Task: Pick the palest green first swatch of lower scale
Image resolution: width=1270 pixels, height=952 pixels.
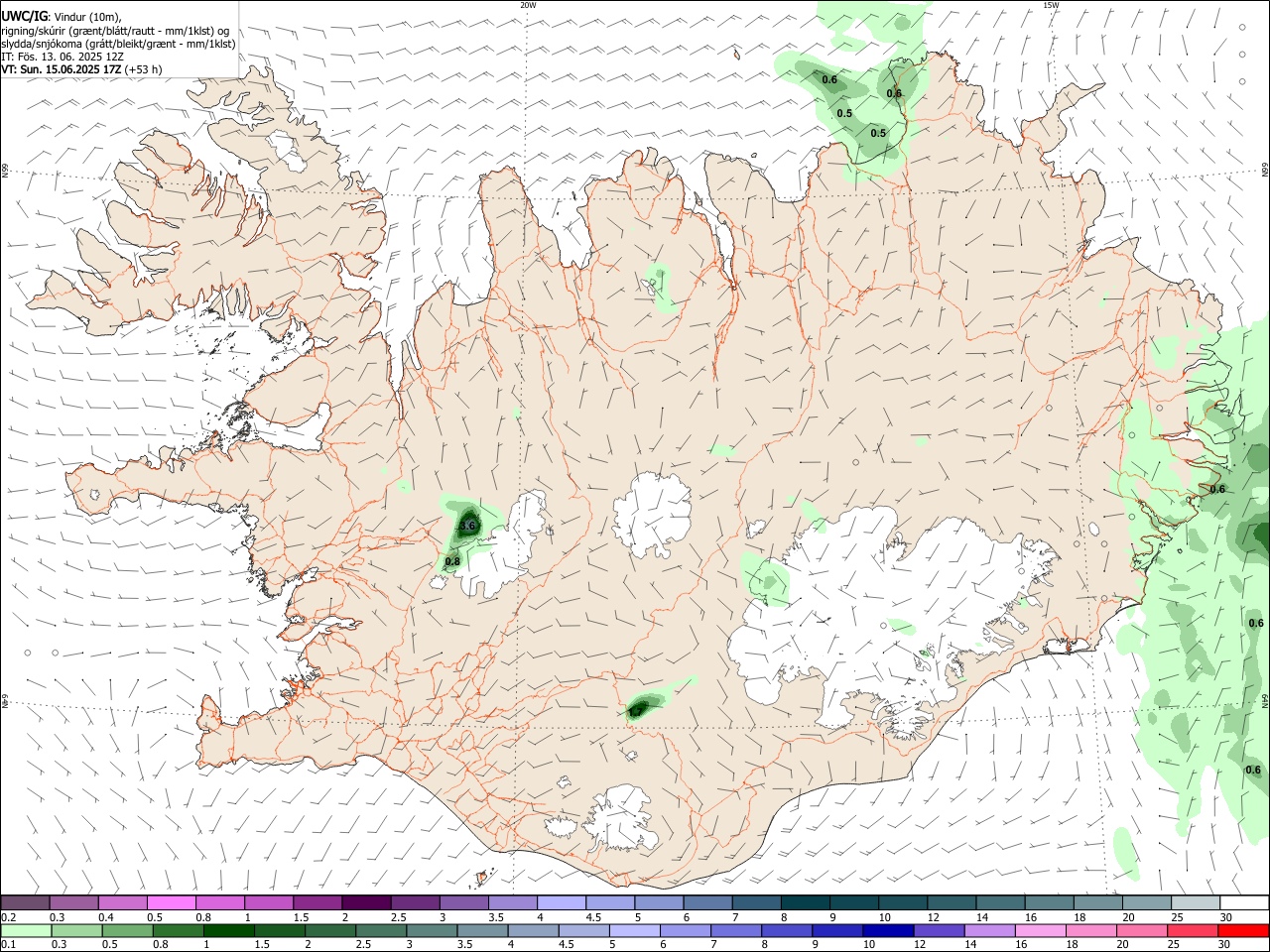Action: click(x=25, y=930)
